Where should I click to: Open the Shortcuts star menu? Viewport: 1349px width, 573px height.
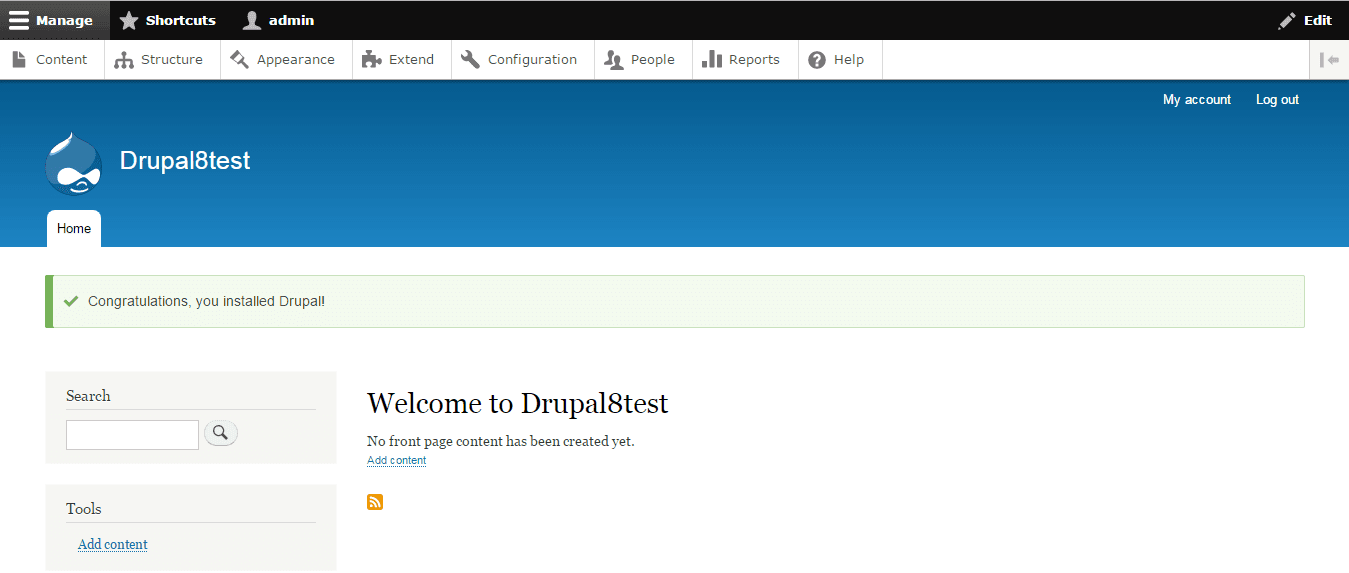point(168,20)
